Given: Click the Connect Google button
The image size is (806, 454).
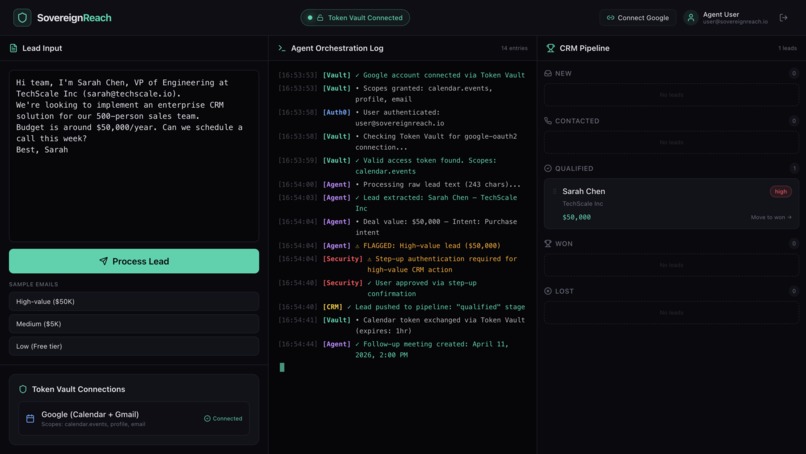Looking at the screenshot, I should coord(637,18).
